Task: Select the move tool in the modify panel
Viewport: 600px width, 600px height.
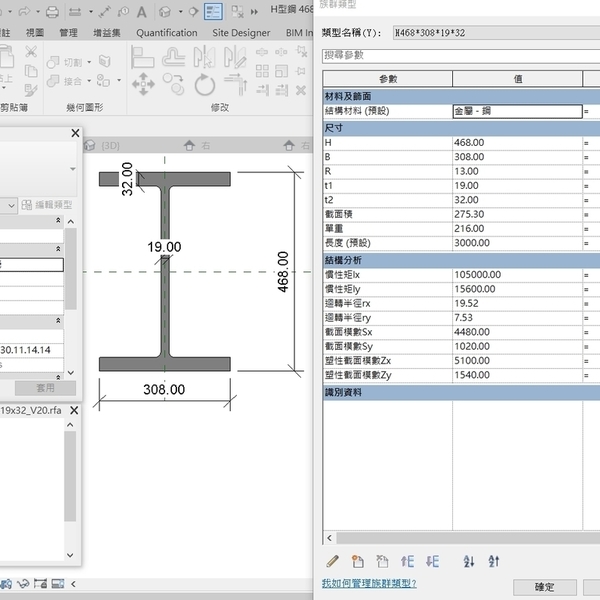Action: click(143, 83)
